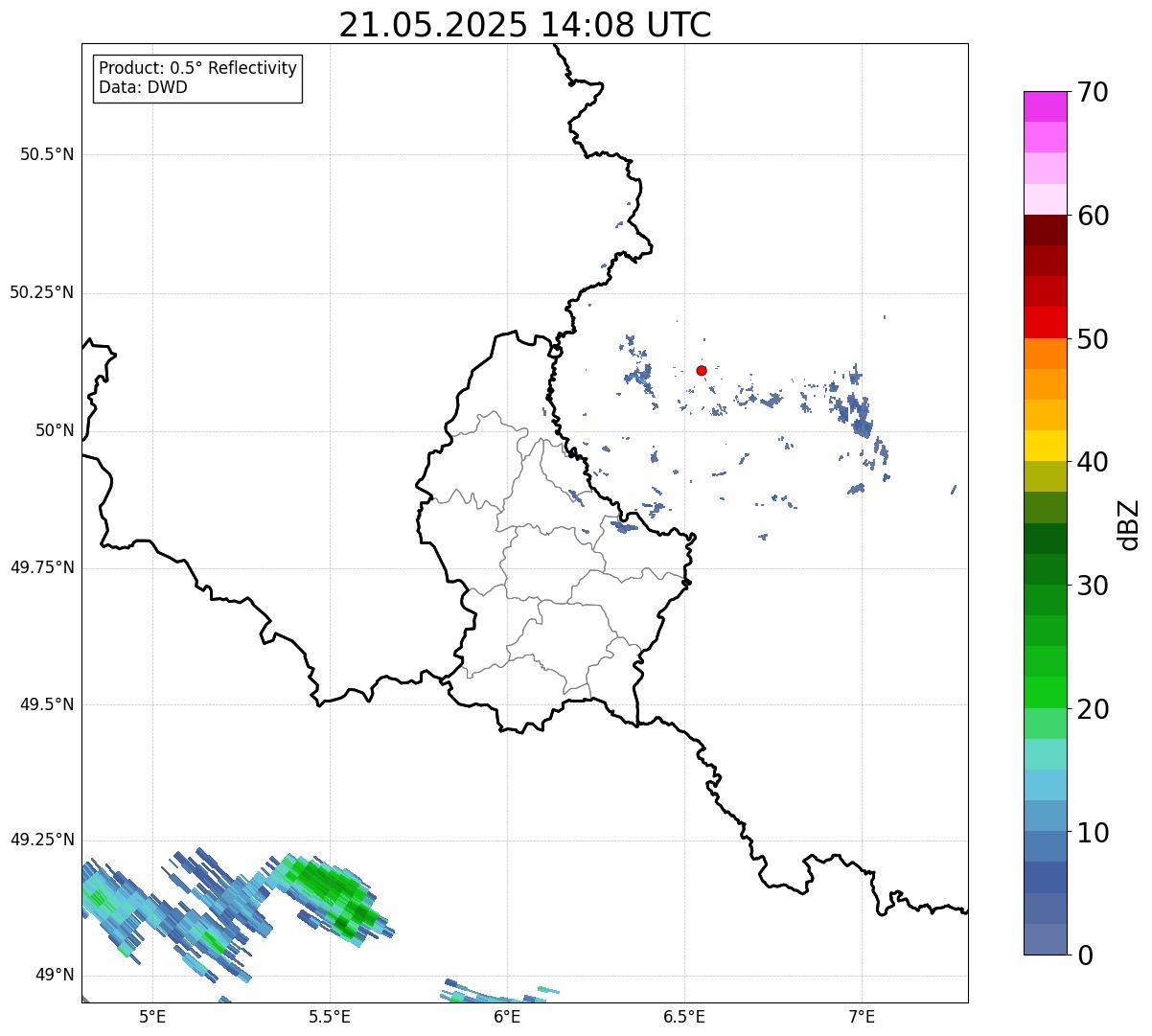Click the 49°N latitude label
The image size is (1152, 1036).
(x=55, y=975)
